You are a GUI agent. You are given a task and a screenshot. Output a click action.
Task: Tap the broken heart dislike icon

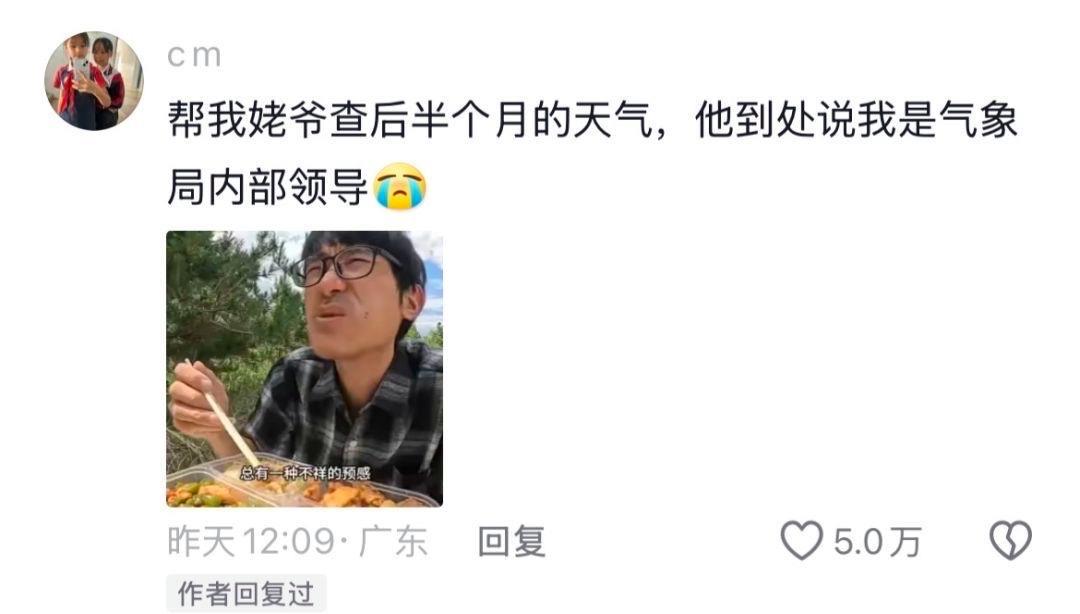[x=1010, y=540]
